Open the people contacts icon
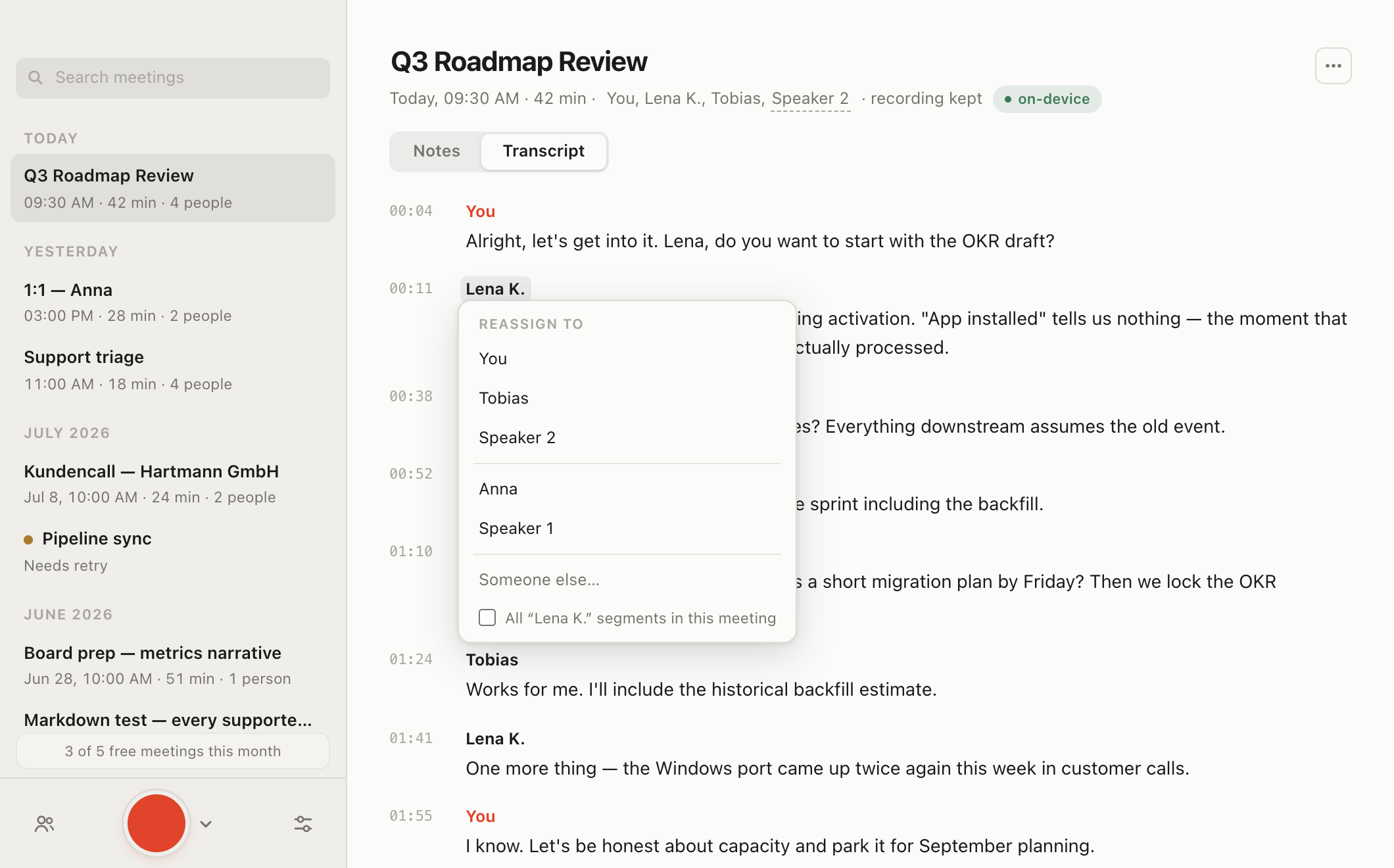The height and width of the screenshot is (868, 1394). coord(44,824)
